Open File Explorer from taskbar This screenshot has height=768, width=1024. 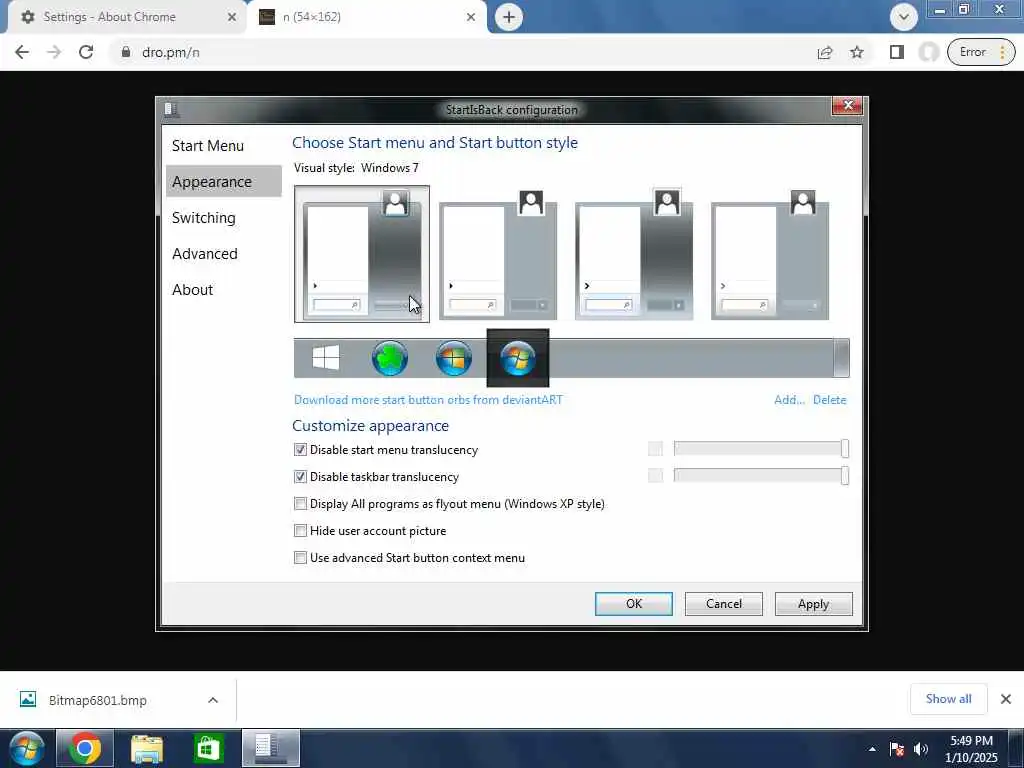[x=147, y=748]
